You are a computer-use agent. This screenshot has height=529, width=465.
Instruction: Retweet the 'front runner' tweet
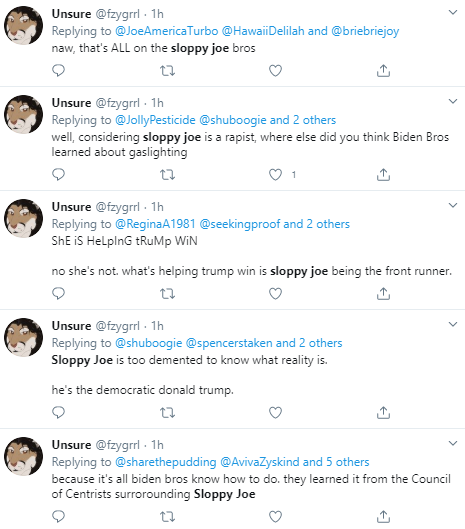pyautogui.click(x=167, y=294)
